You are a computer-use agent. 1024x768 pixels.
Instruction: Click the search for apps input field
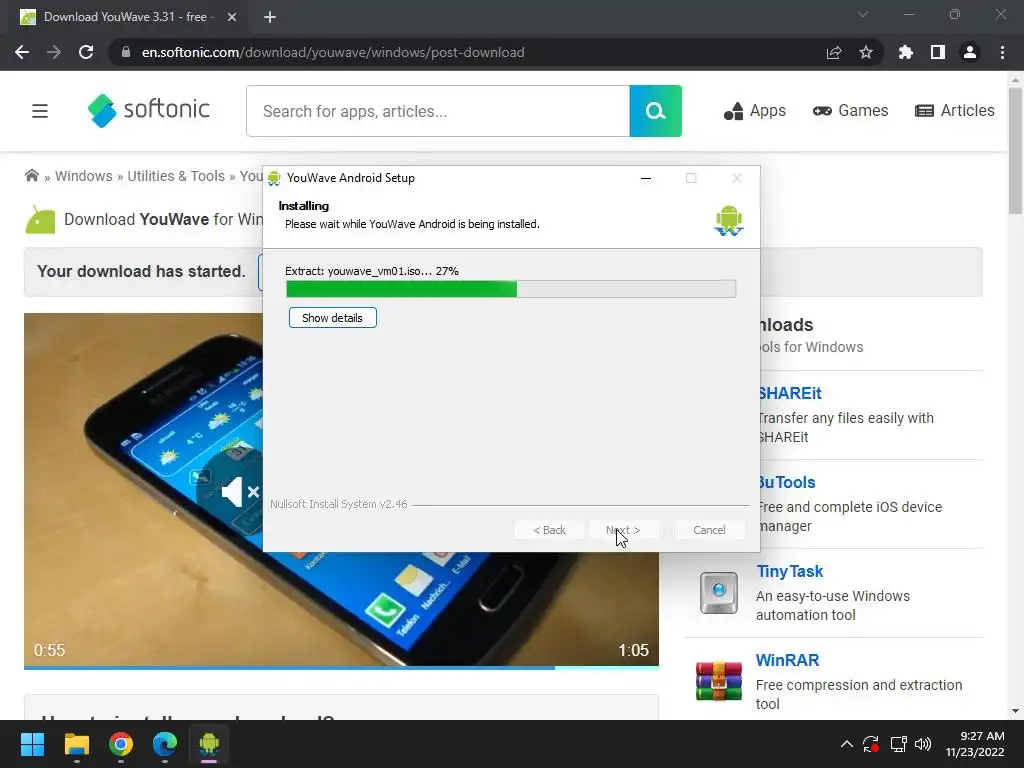pyautogui.click(x=438, y=111)
